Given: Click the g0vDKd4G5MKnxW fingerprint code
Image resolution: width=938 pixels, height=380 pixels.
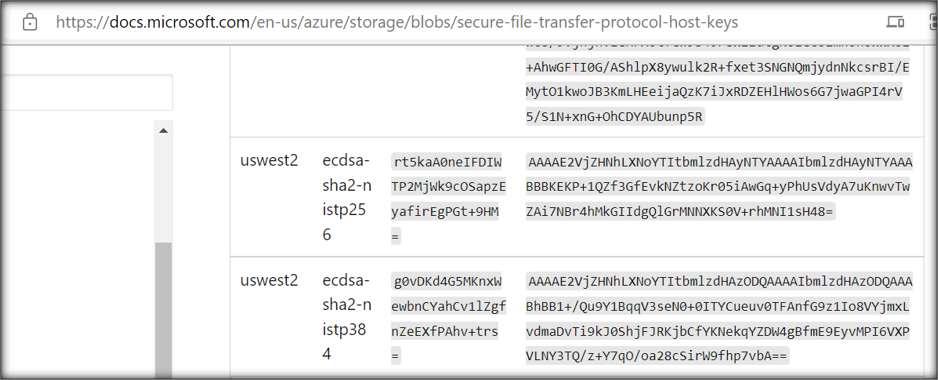Looking at the screenshot, I should (449, 319).
